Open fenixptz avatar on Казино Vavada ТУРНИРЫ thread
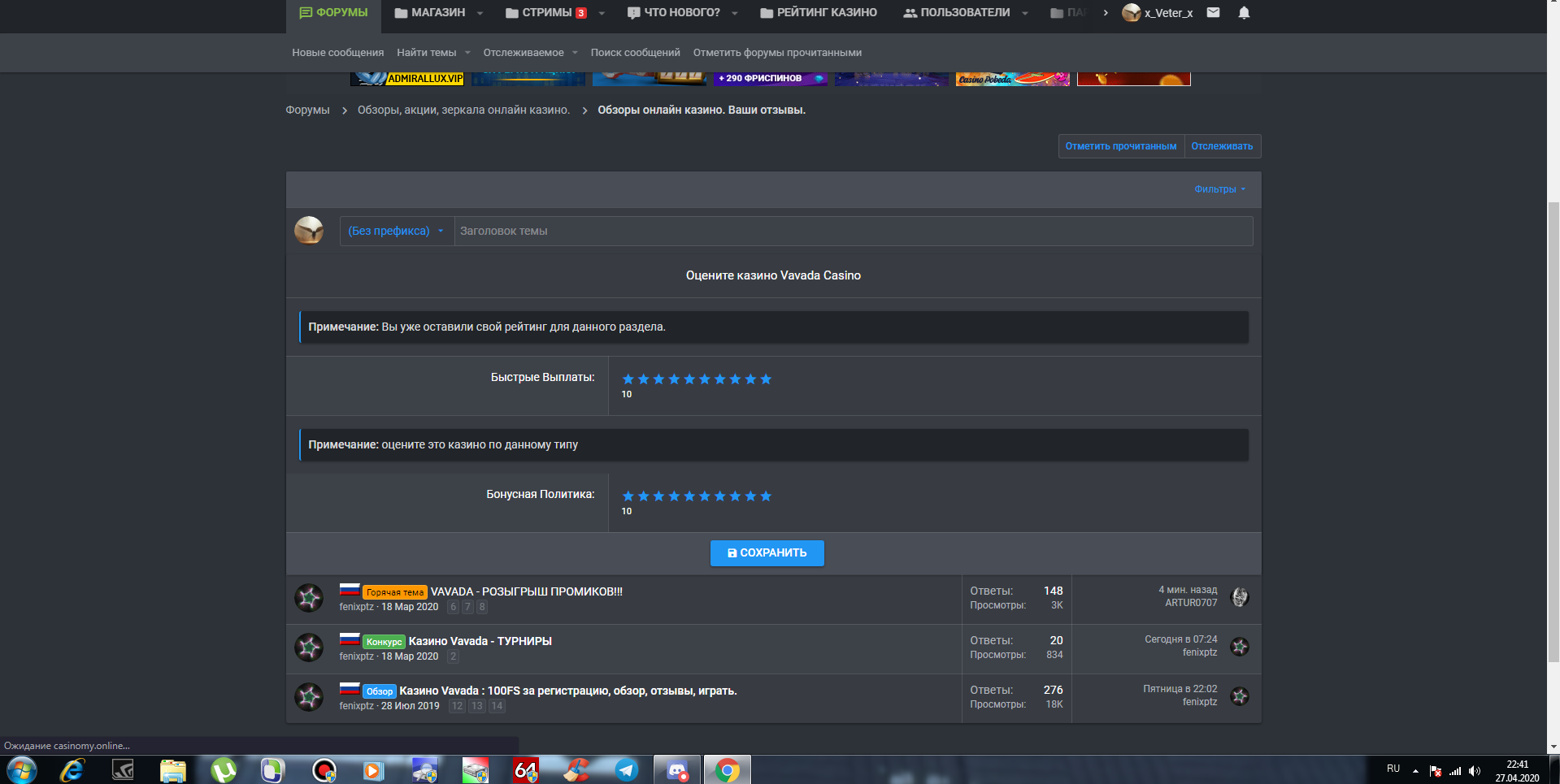The height and width of the screenshot is (784, 1560). pyautogui.click(x=309, y=648)
